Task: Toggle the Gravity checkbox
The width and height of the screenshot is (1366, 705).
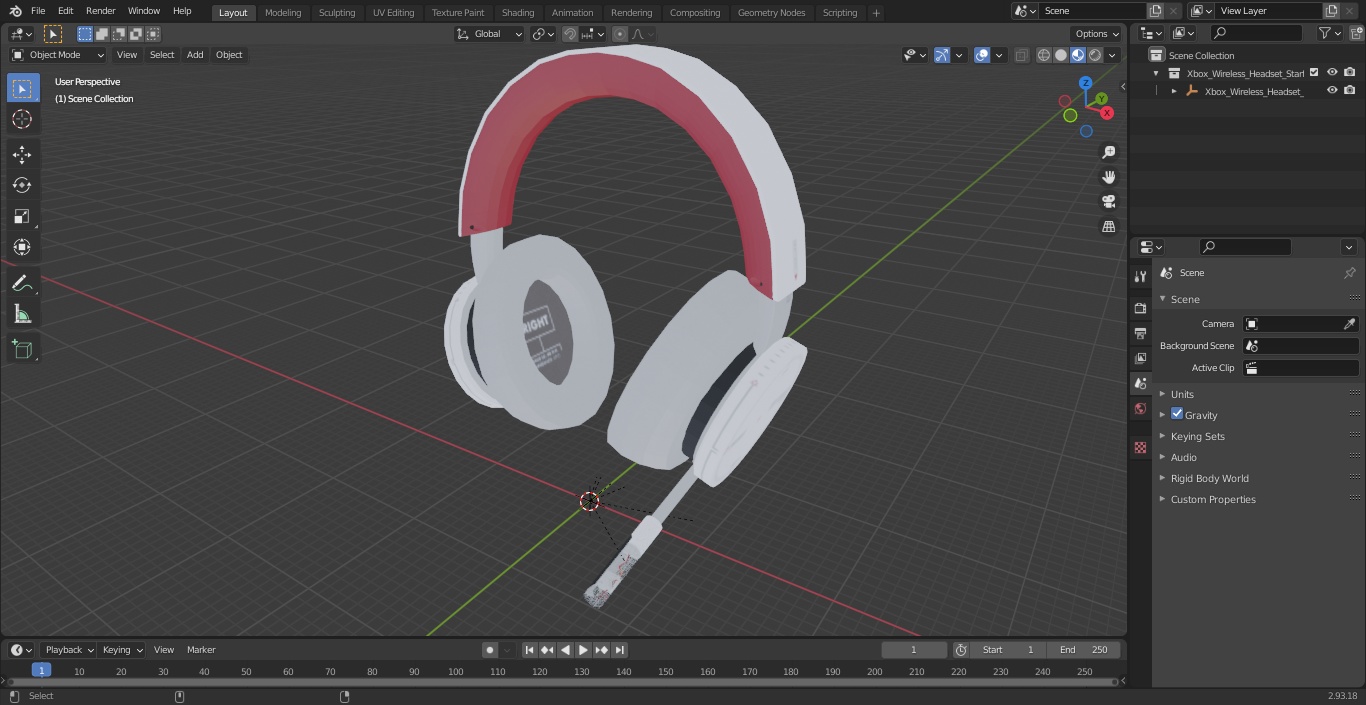Action: pyautogui.click(x=1177, y=414)
